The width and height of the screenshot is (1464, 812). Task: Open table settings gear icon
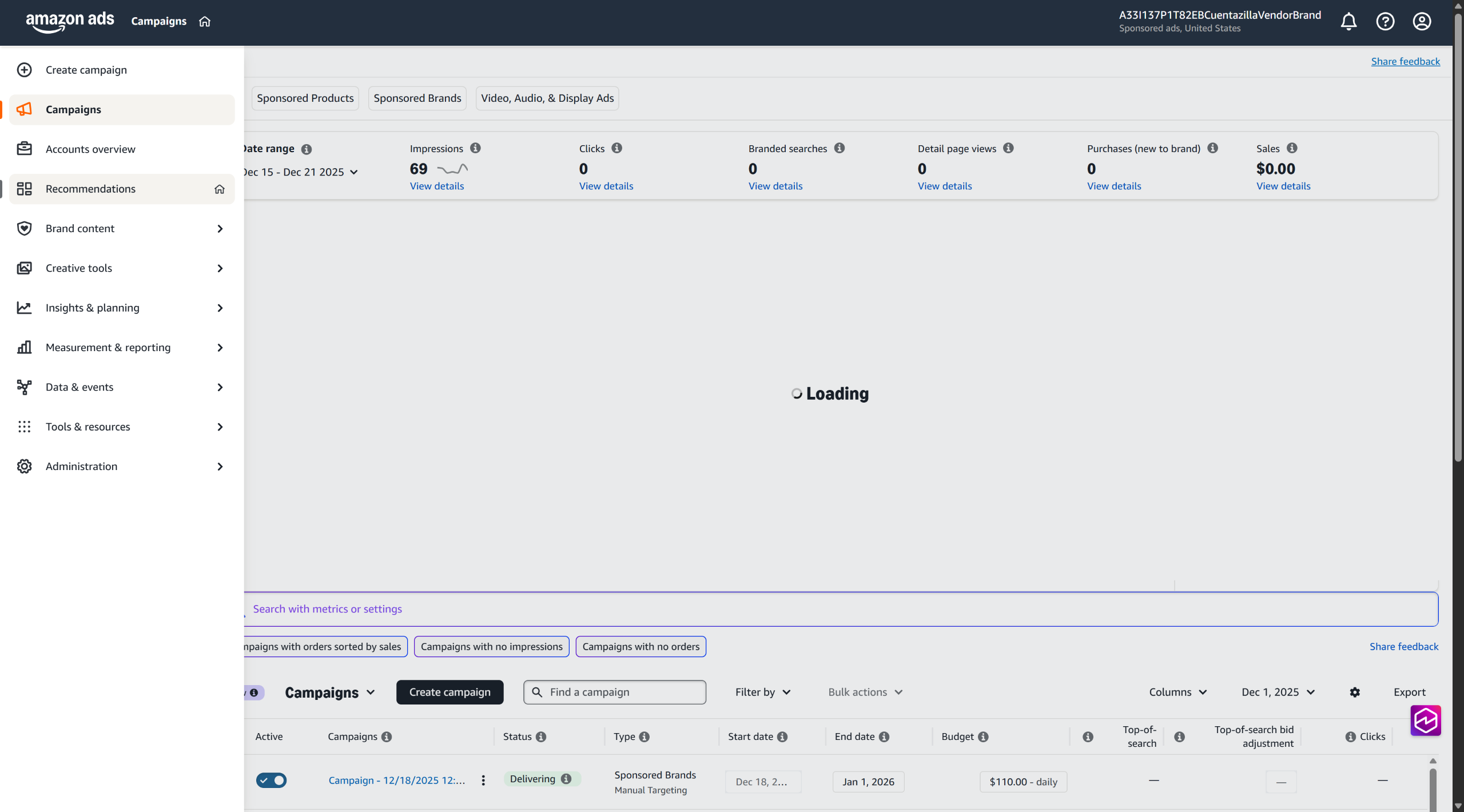tap(1355, 692)
